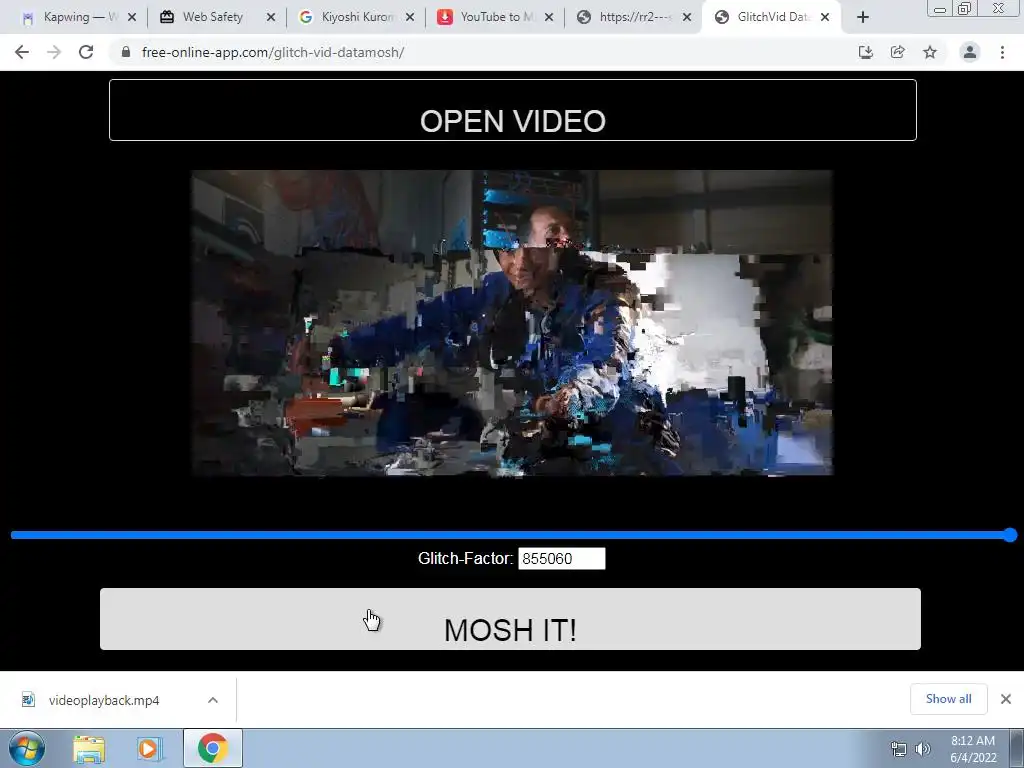Click the Glitch-Factor label text
1024x768 pixels.
coord(466,558)
